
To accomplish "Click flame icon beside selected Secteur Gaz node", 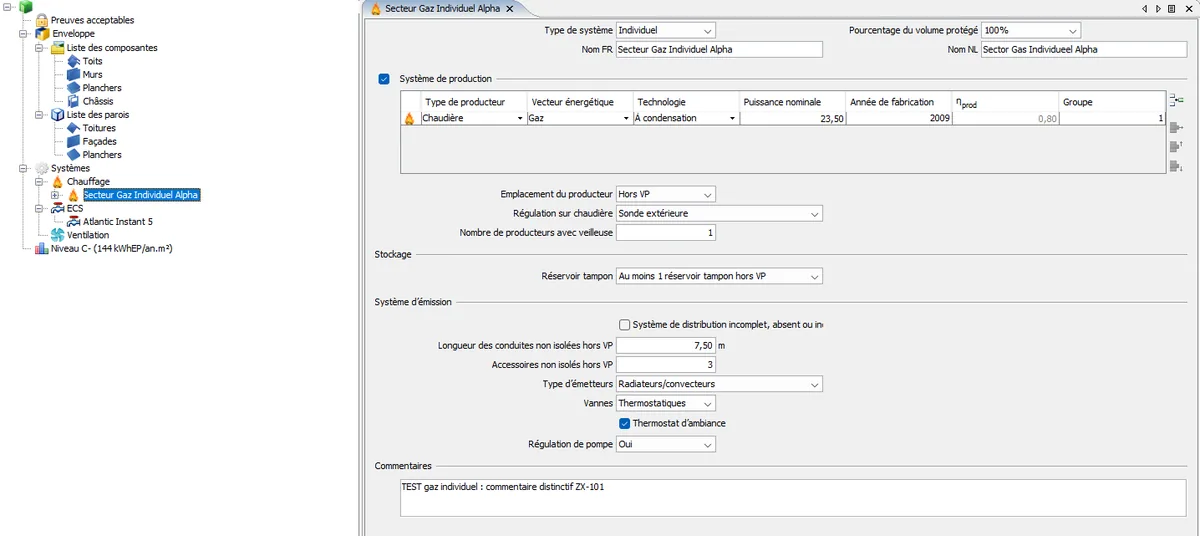I will (x=73, y=195).
